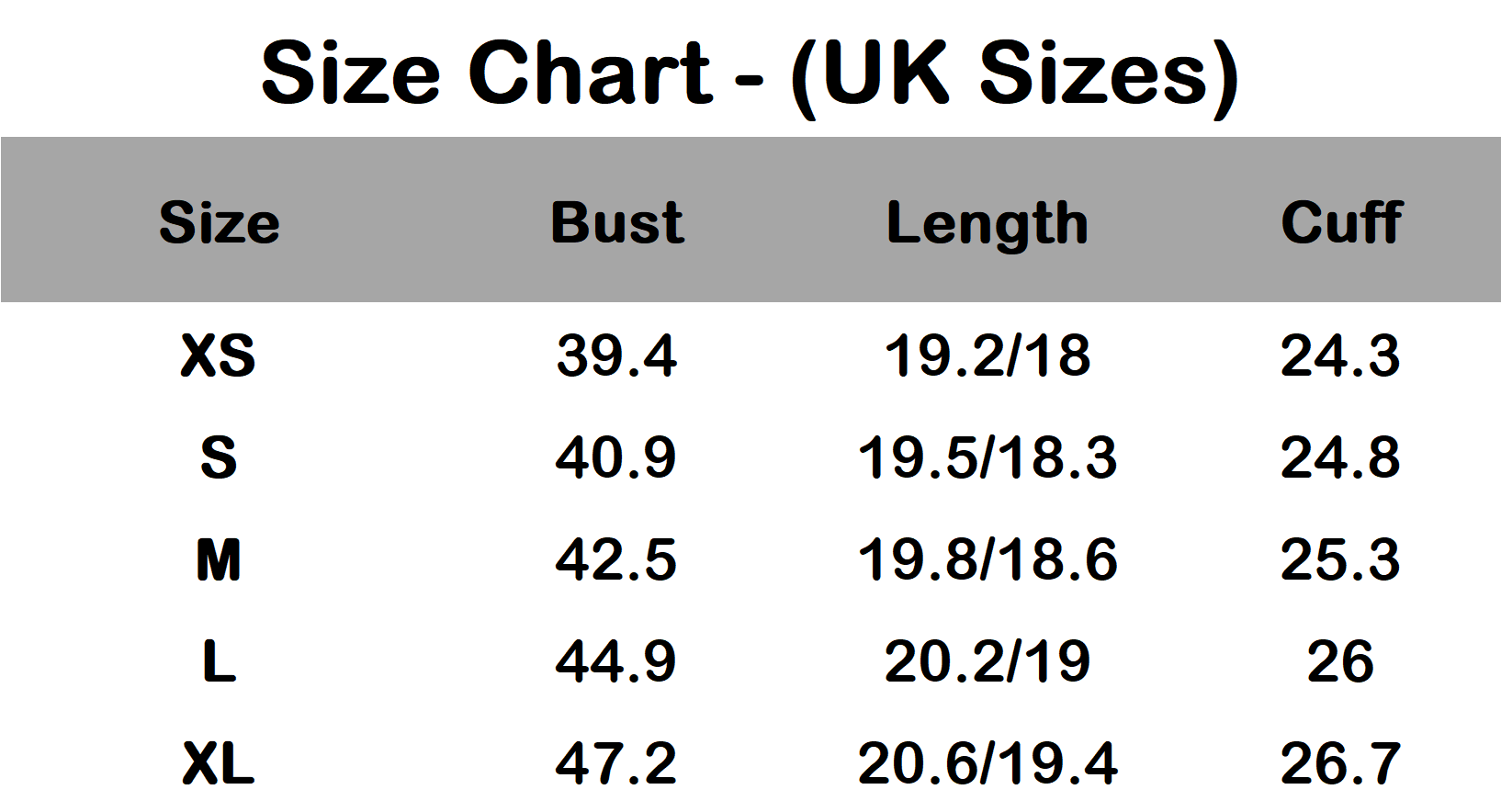Select bust value 40.9
This screenshot has height=812, width=1501.
[x=616, y=457]
